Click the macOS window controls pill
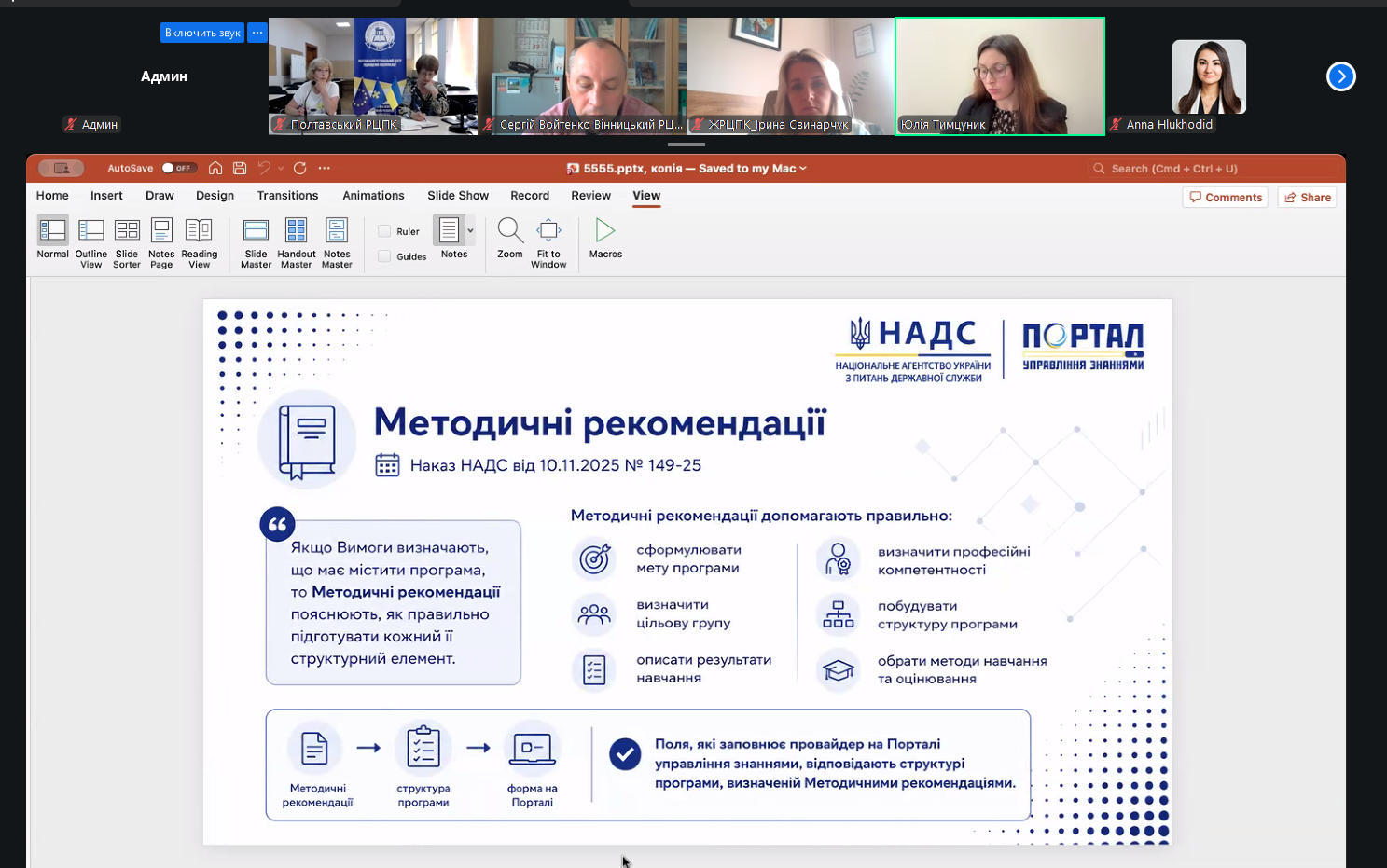 (62, 168)
